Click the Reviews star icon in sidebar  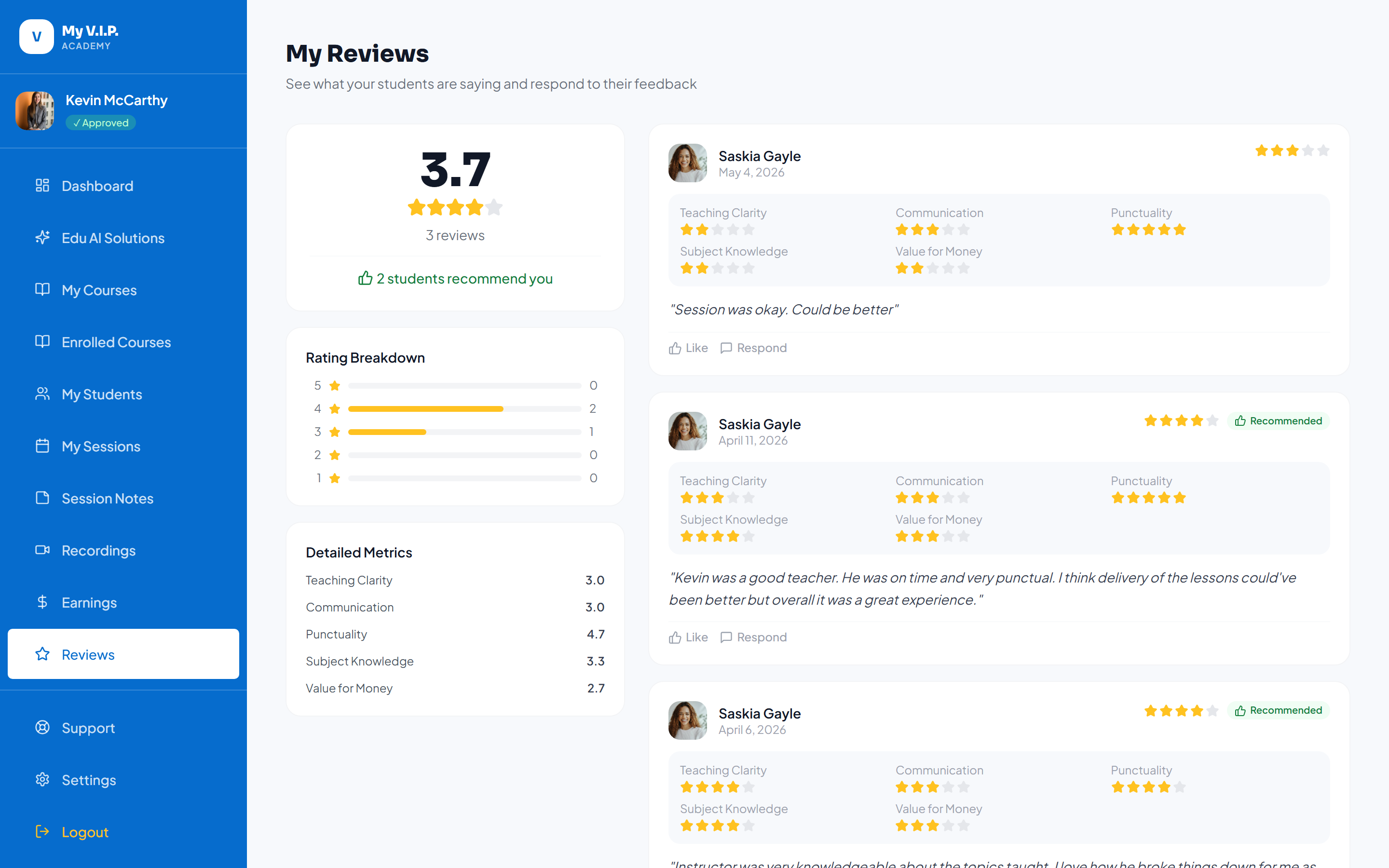click(x=42, y=654)
